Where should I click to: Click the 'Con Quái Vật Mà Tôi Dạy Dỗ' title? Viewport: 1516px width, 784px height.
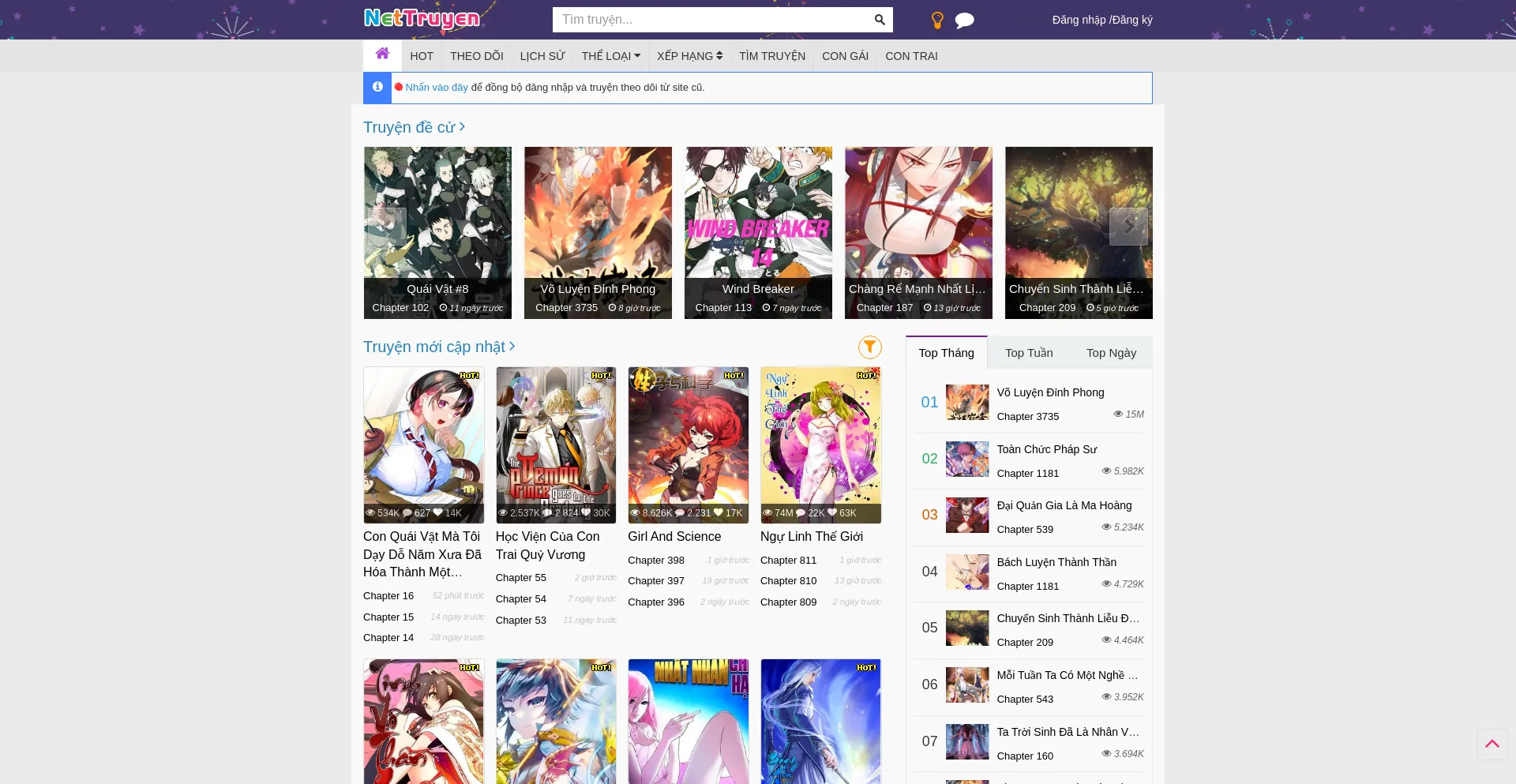(422, 553)
